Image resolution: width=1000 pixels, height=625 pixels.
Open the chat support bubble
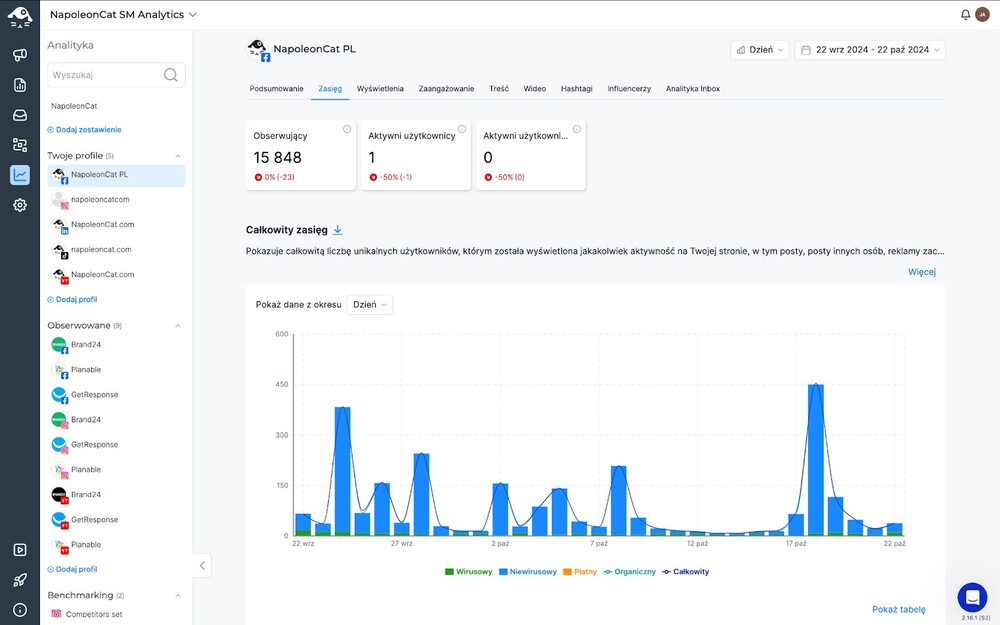(972, 598)
